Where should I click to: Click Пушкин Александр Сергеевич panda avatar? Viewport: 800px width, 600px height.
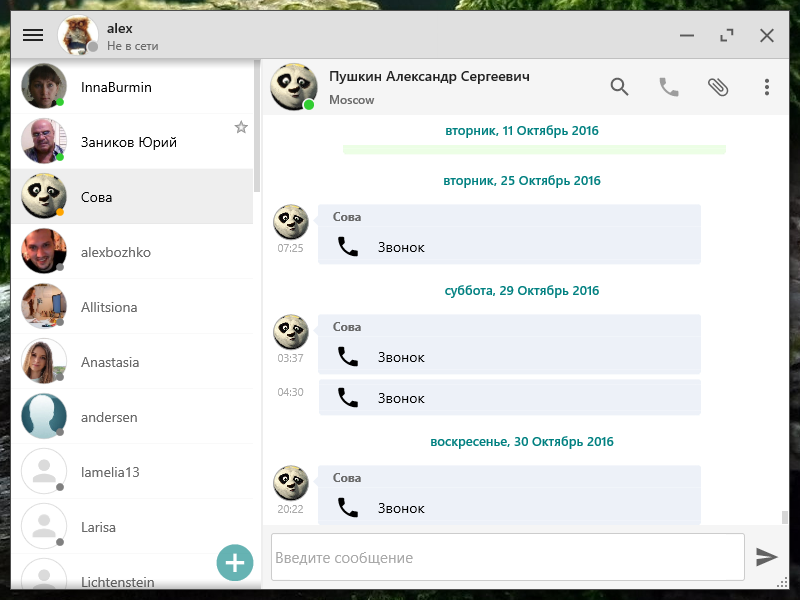(x=293, y=87)
